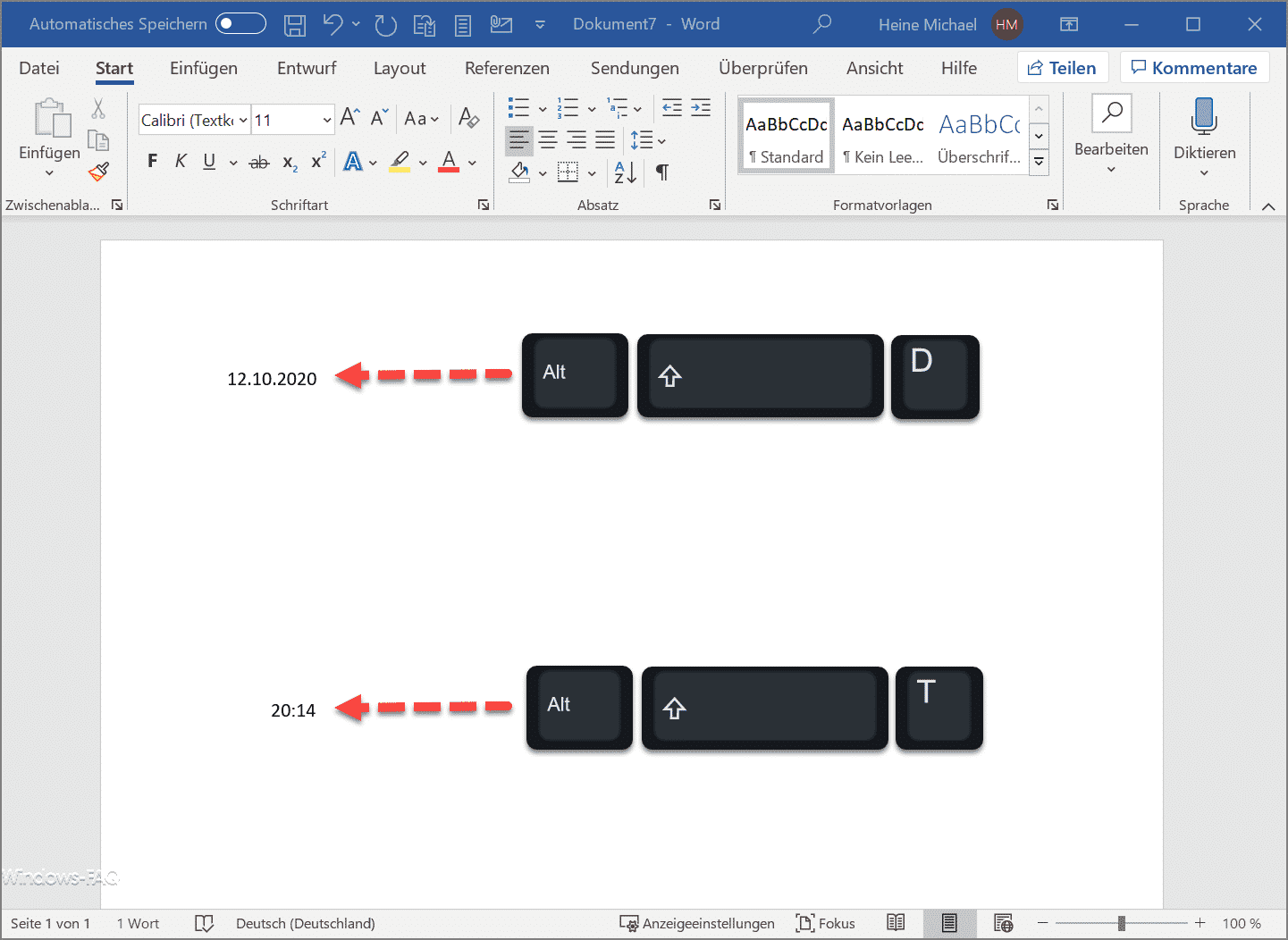Open the Calibri font name dropdown
The height and width of the screenshot is (940, 1288).
[243, 120]
